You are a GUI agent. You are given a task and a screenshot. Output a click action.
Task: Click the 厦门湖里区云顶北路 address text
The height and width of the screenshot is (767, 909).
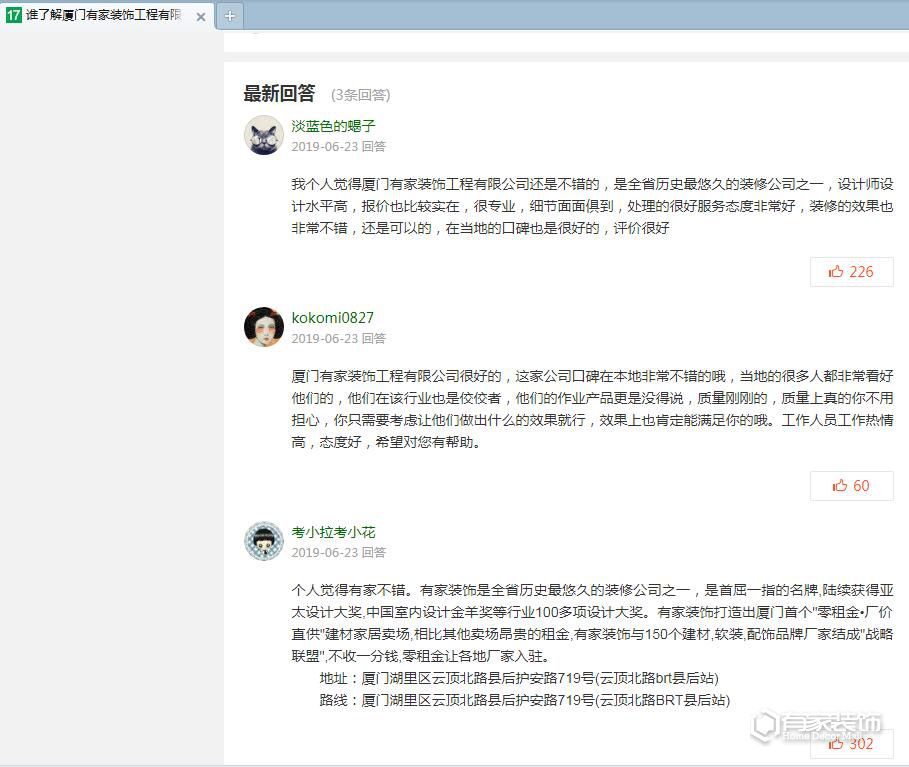pos(450,677)
